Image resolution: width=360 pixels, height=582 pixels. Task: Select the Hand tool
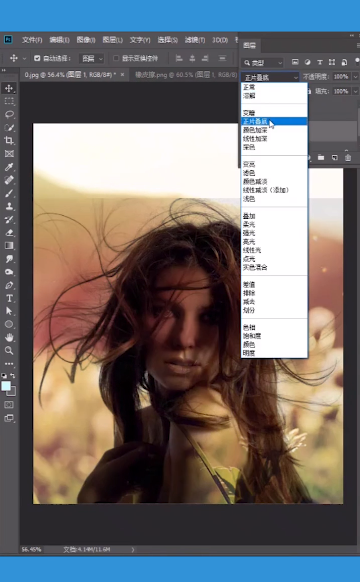[x=9, y=337]
